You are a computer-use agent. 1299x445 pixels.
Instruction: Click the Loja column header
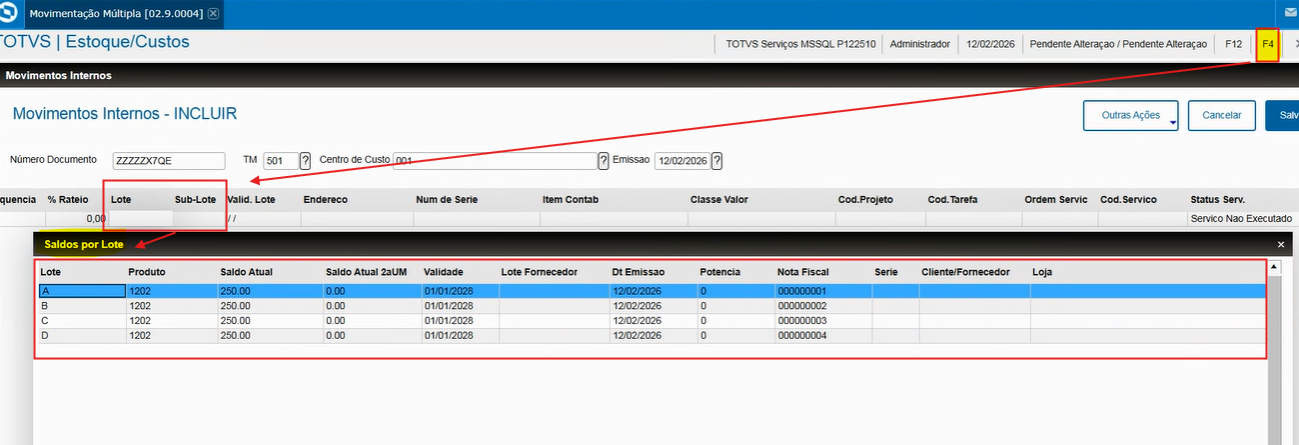pyautogui.click(x=1042, y=272)
